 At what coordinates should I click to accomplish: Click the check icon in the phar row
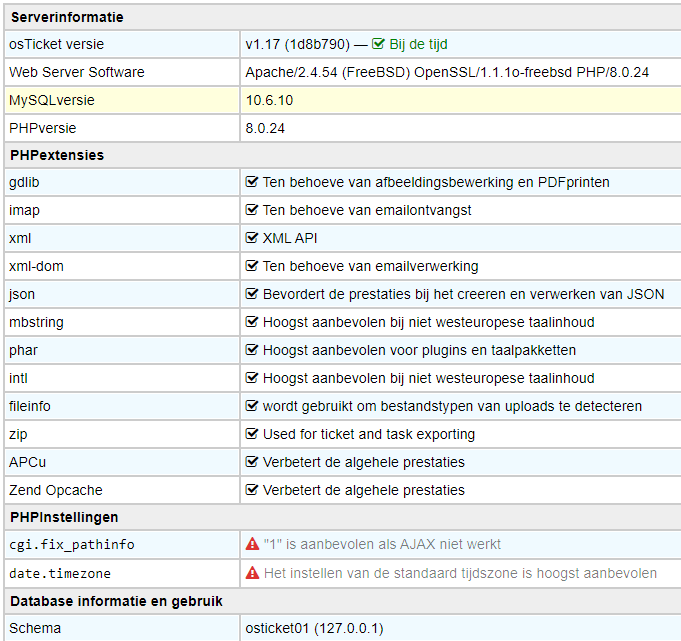[251, 350]
